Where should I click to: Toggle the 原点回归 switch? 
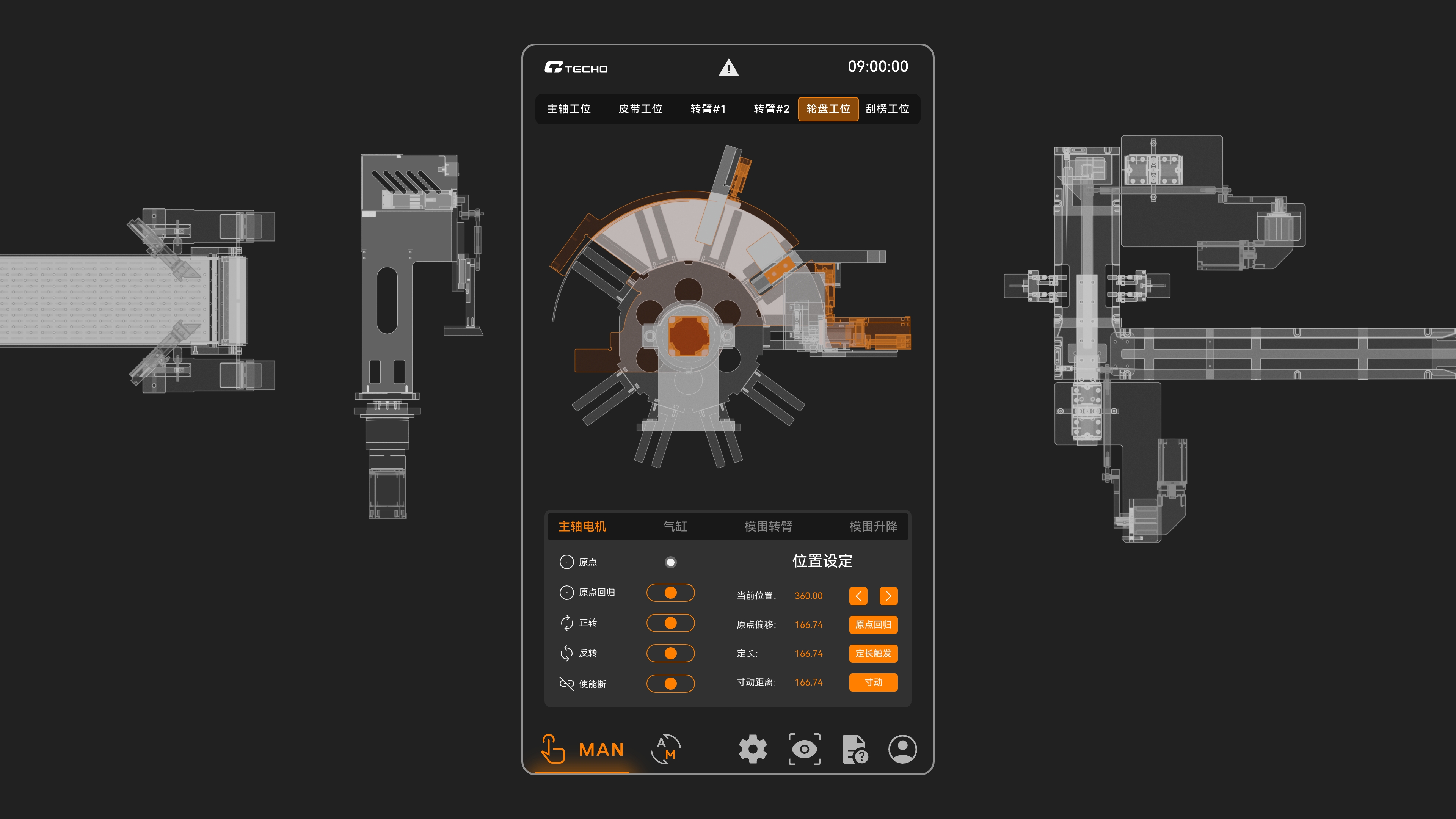click(670, 592)
